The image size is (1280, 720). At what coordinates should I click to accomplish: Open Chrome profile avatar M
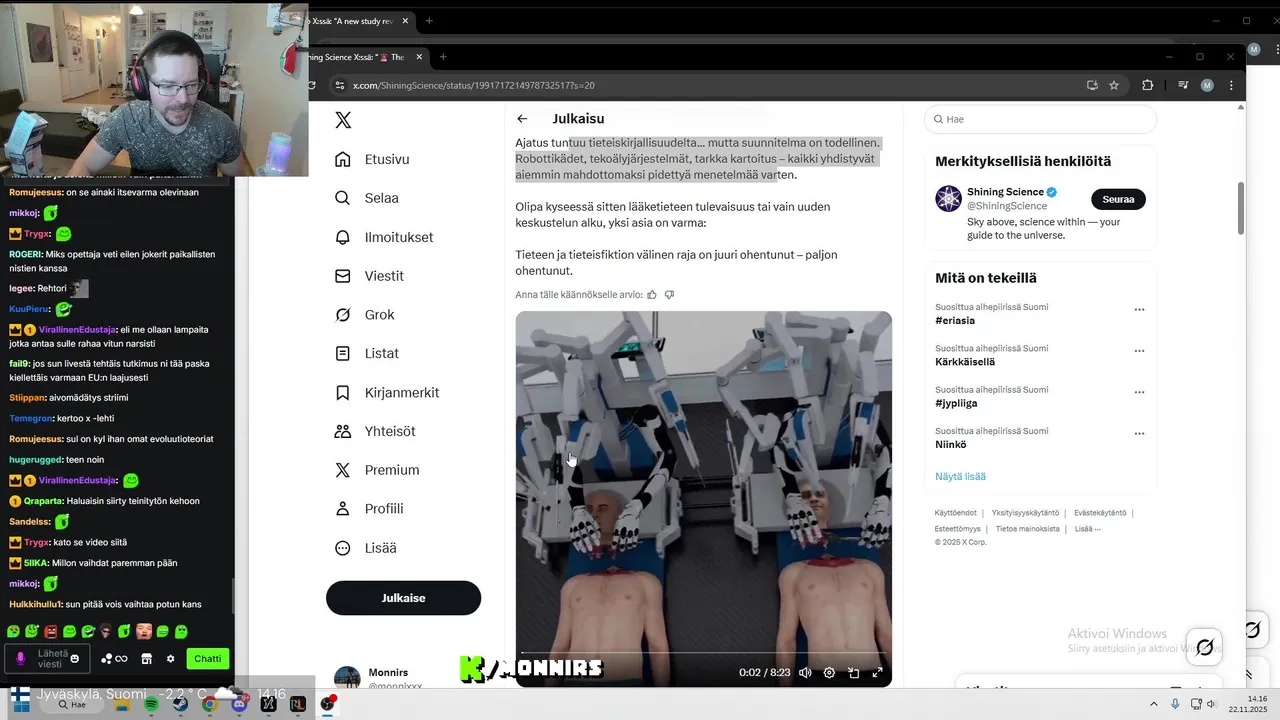1207,85
